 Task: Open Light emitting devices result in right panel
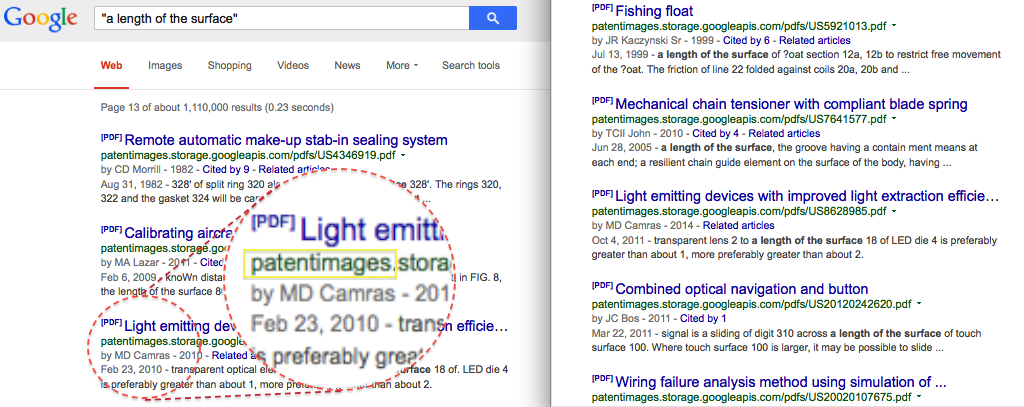808,196
